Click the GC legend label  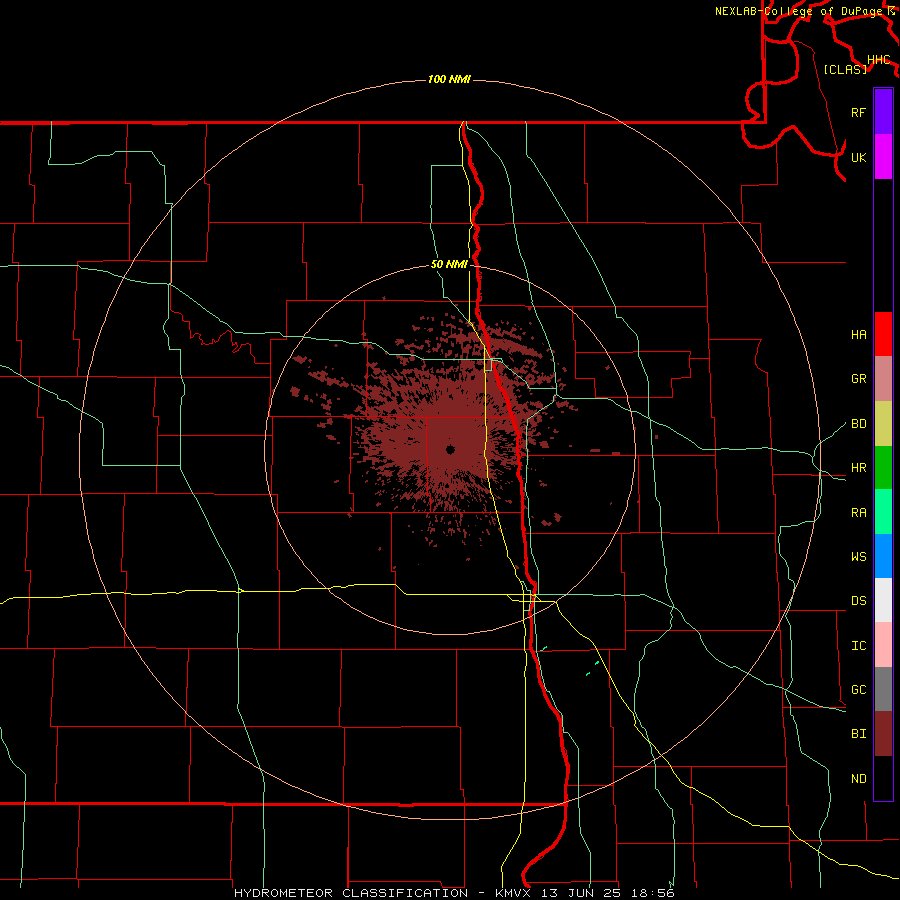tap(858, 689)
